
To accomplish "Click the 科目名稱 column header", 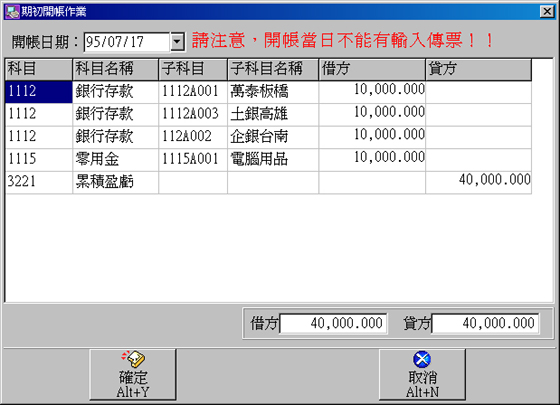I will (x=115, y=69).
